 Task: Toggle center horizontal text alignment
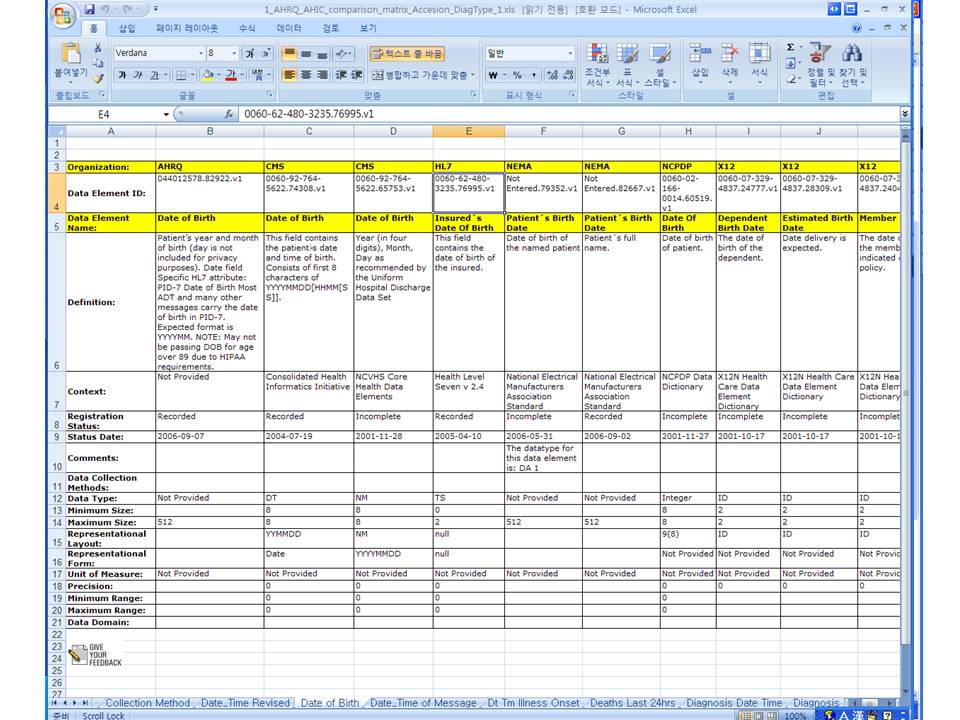point(306,75)
